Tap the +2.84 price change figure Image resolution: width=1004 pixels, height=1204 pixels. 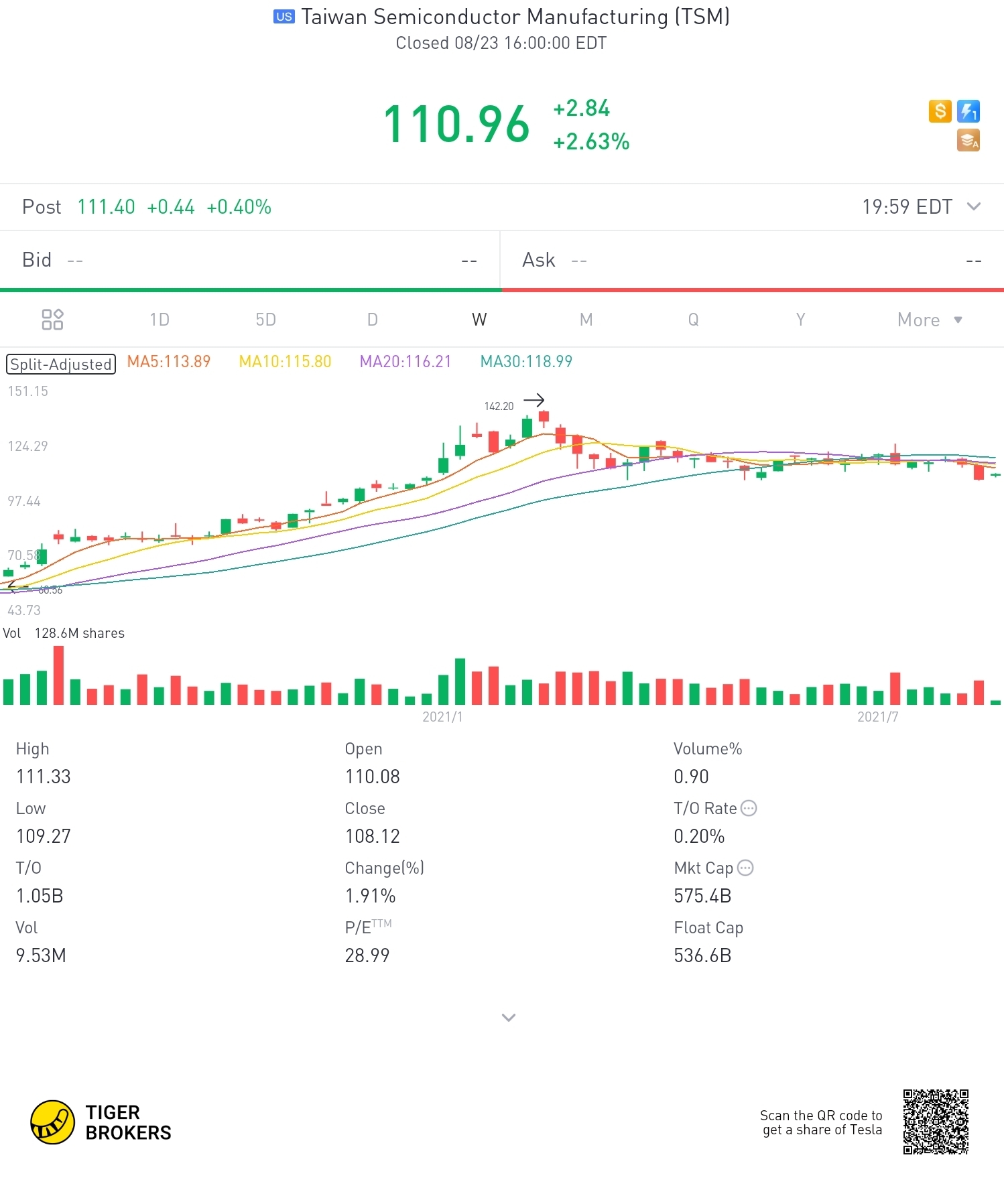(581, 109)
